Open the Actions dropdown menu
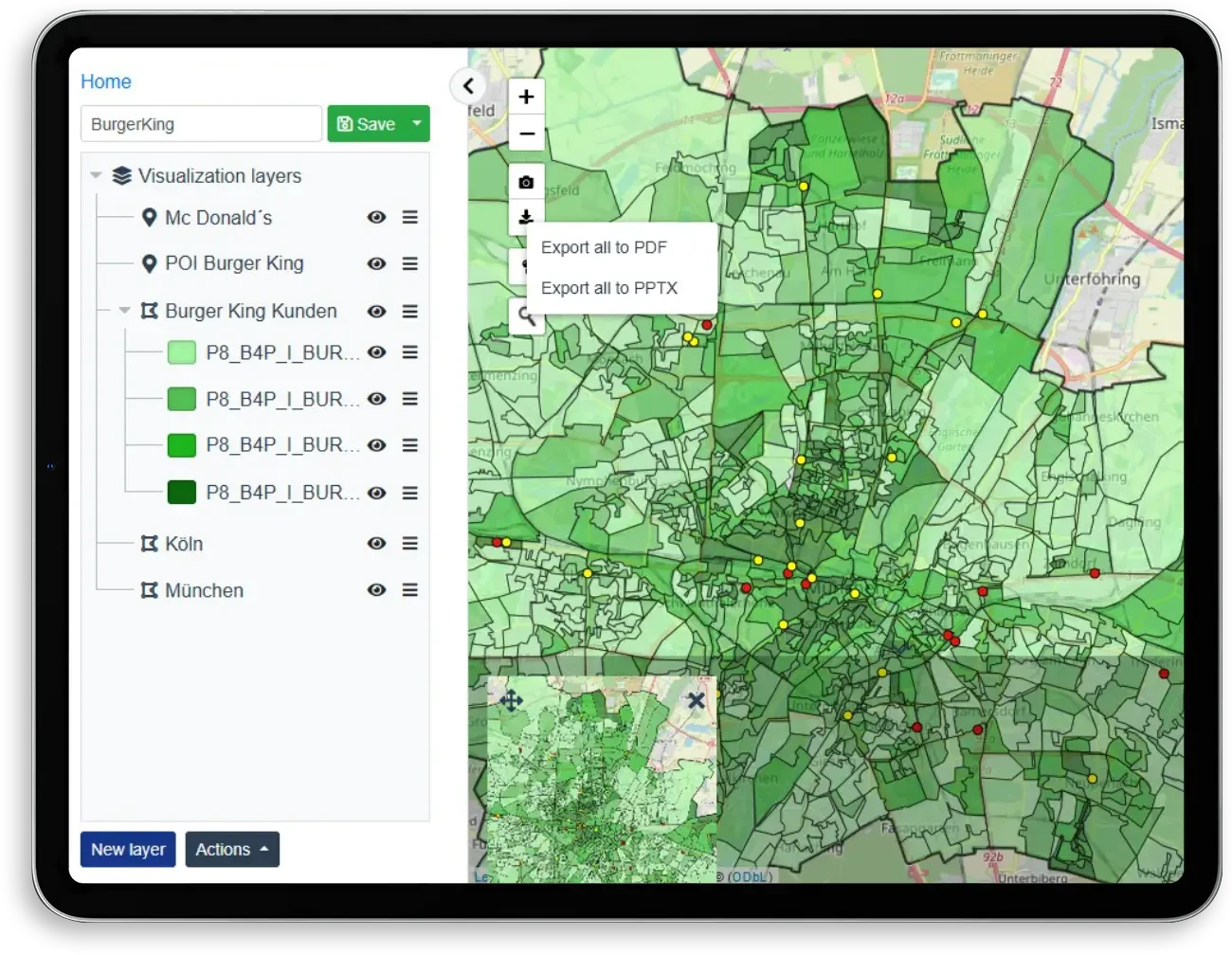 (x=232, y=850)
